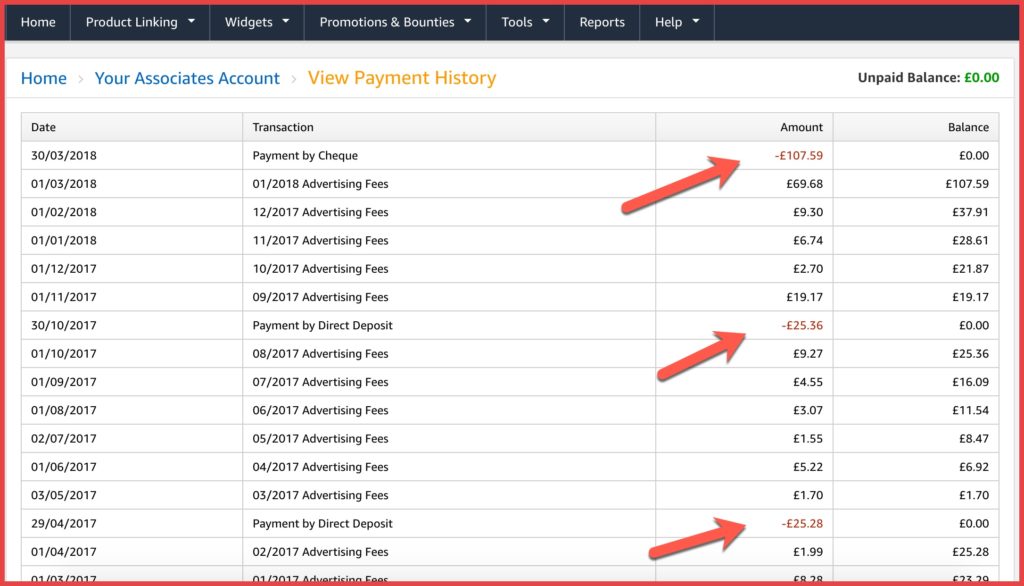
Task: Expand the Tools dropdown arrow
Action: click(x=546, y=22)
